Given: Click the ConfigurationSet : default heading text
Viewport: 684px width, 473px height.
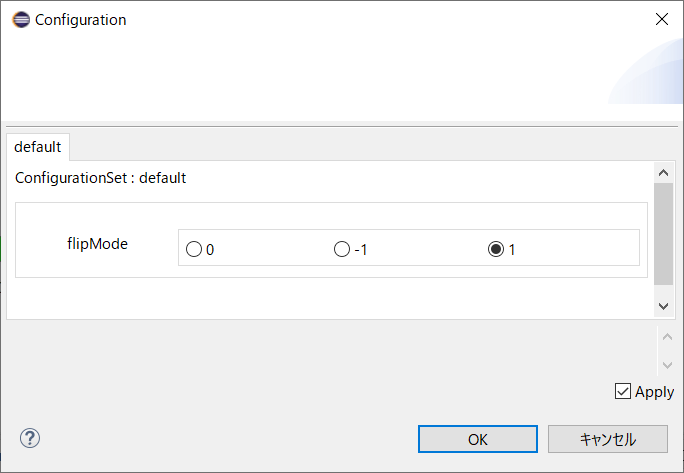Looking at the screenshot, I should [100, 178].
